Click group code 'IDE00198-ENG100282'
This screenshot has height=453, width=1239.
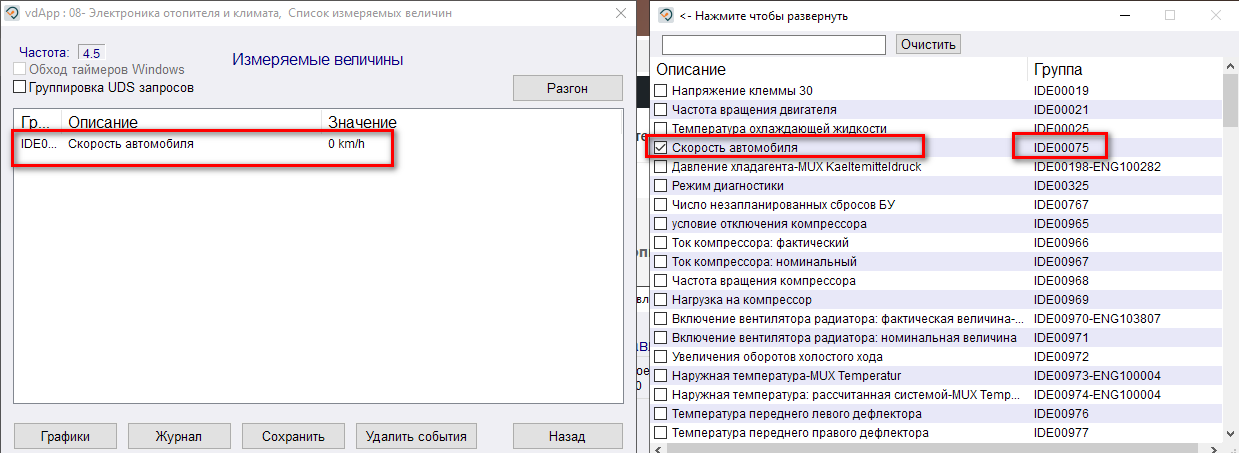pyautogui.click(x=1097, y=167)
